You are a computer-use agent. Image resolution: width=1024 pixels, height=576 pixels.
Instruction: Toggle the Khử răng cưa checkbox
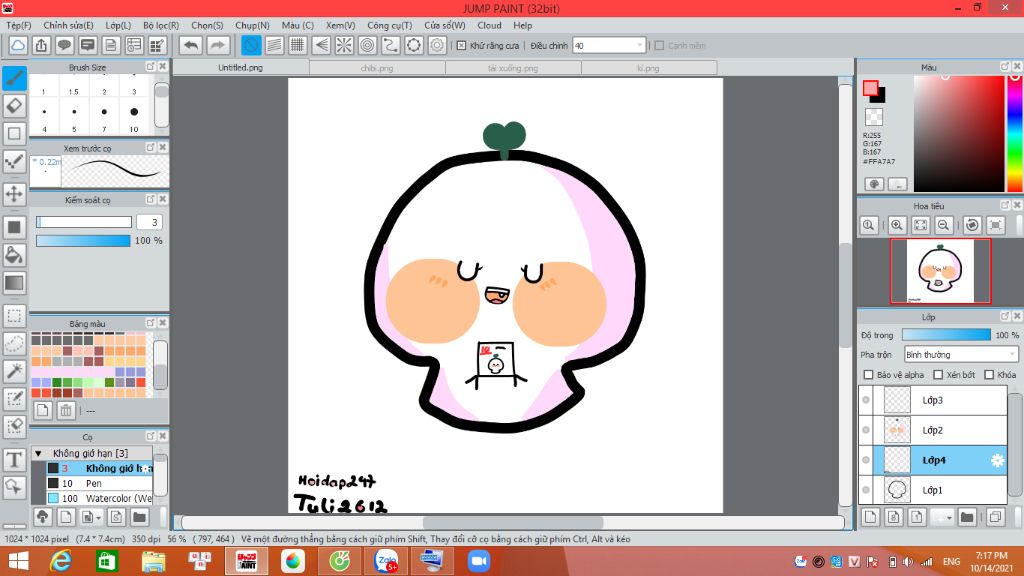click(461, 46)
